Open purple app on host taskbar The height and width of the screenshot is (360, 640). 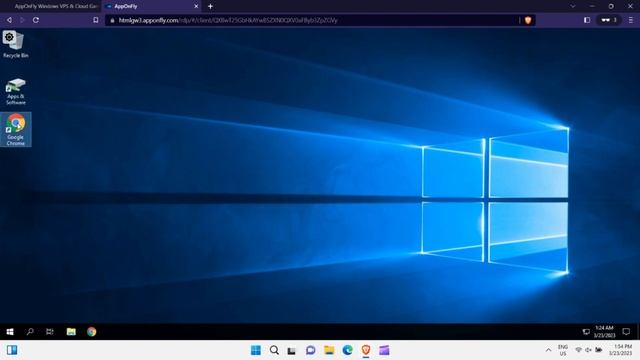coord(384,350)
